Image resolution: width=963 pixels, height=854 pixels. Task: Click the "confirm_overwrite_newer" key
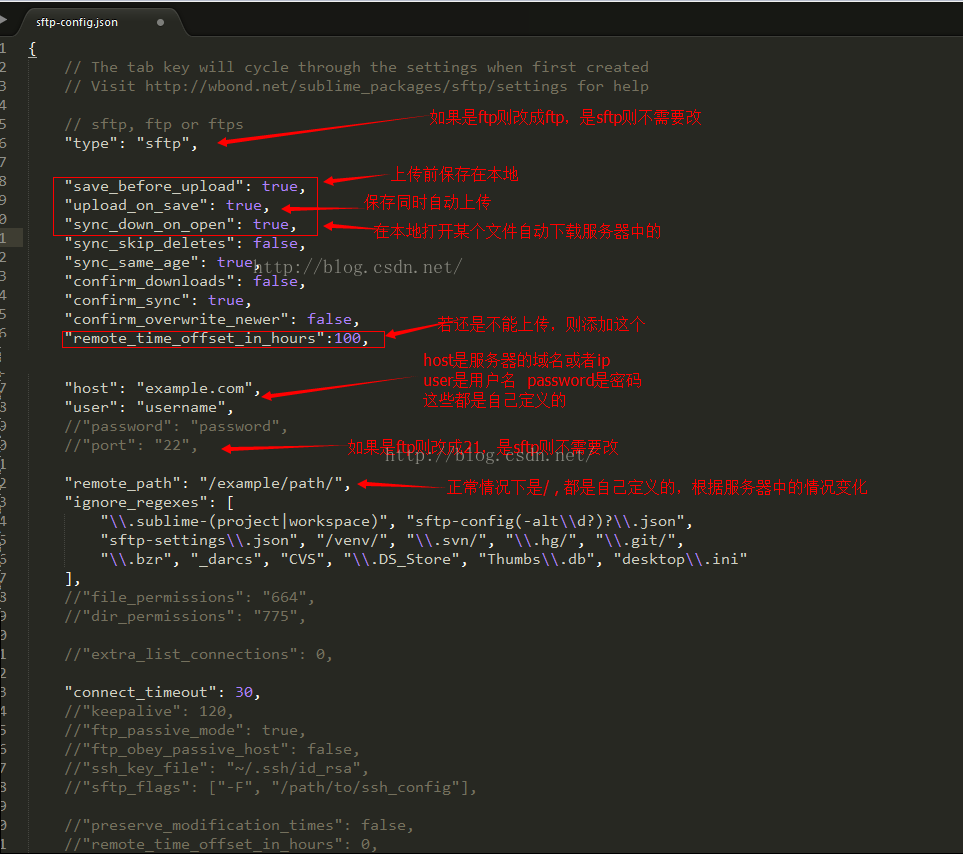(x=177, y=319)
